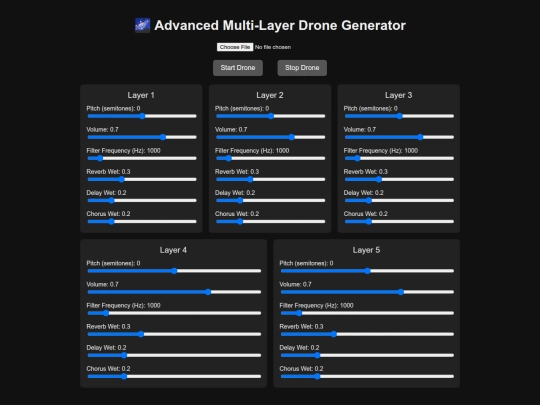
Task: Click Layer 5 Filter Frequency slider
Action: pyautogui.click(x=367, y=313)
